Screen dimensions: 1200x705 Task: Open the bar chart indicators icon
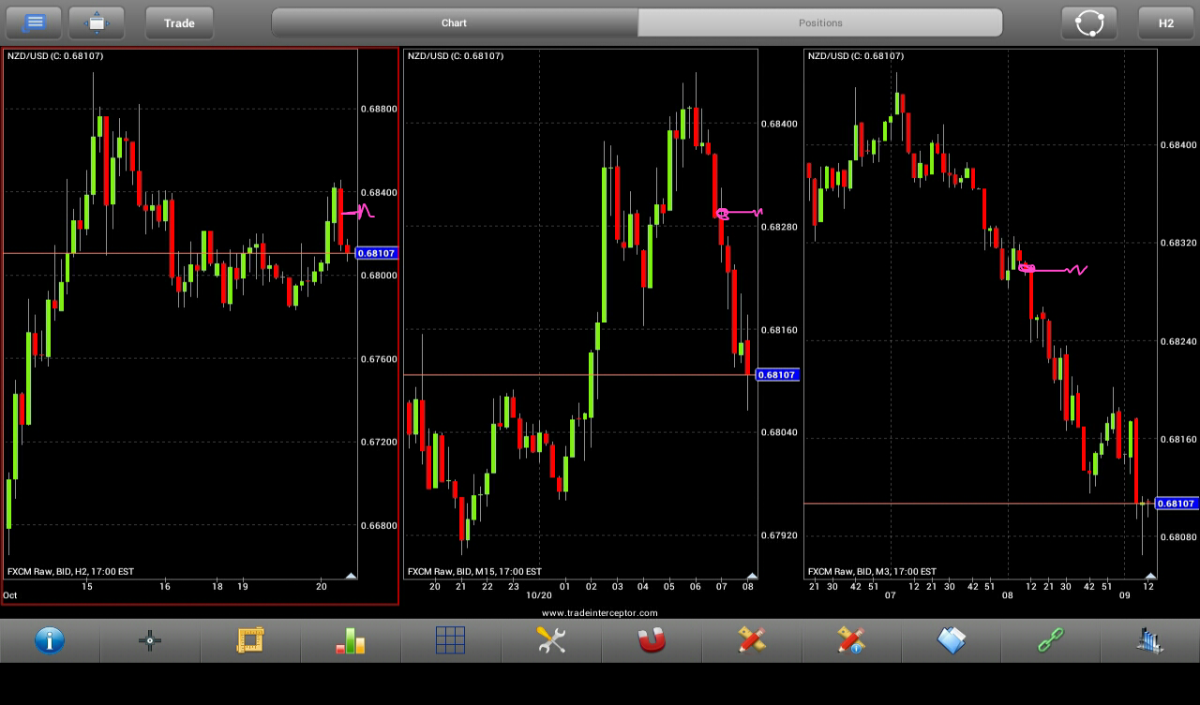(x=350, y=640)
